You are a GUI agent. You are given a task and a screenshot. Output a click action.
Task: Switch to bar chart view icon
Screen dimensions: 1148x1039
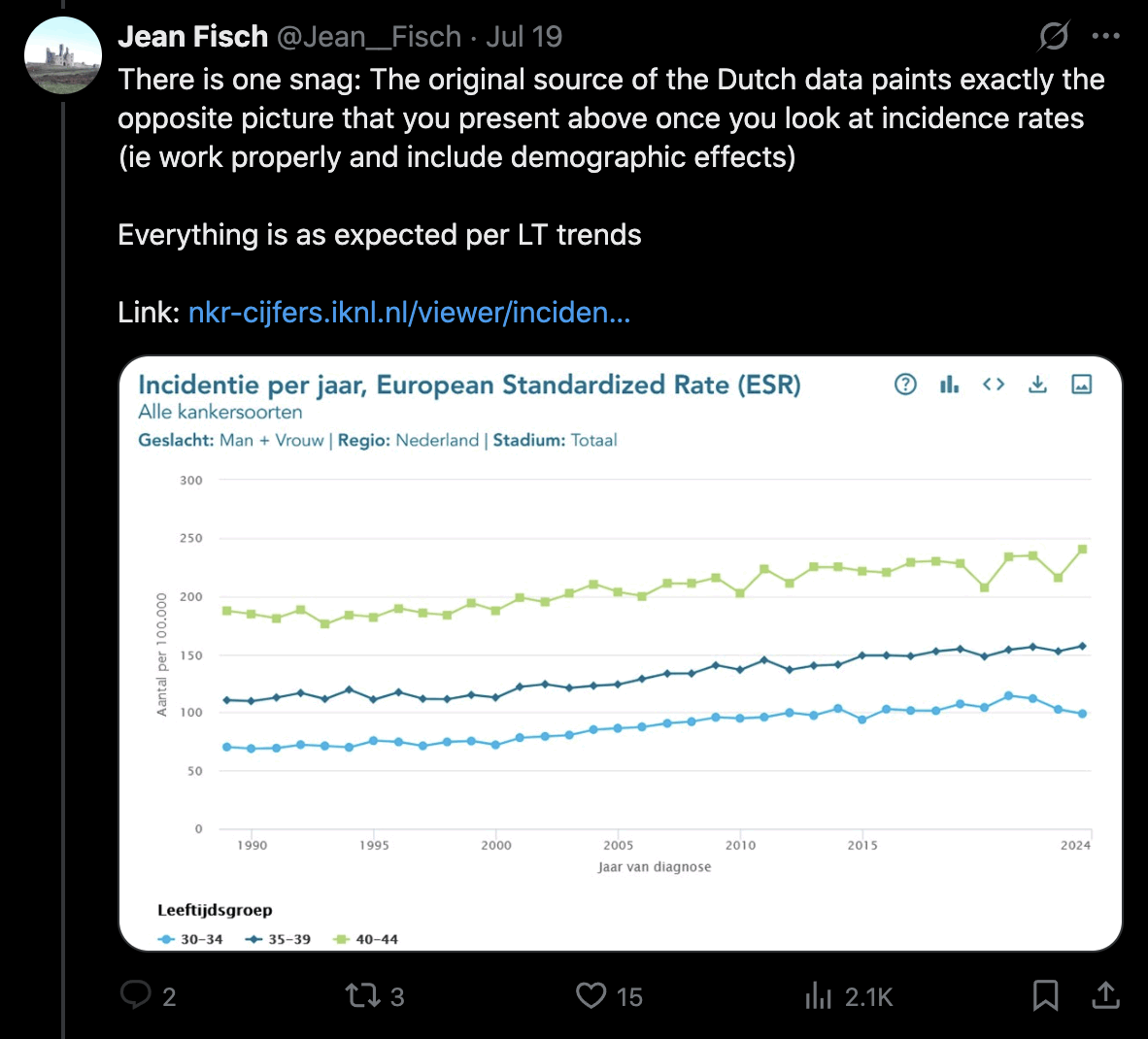pos(949,385)
